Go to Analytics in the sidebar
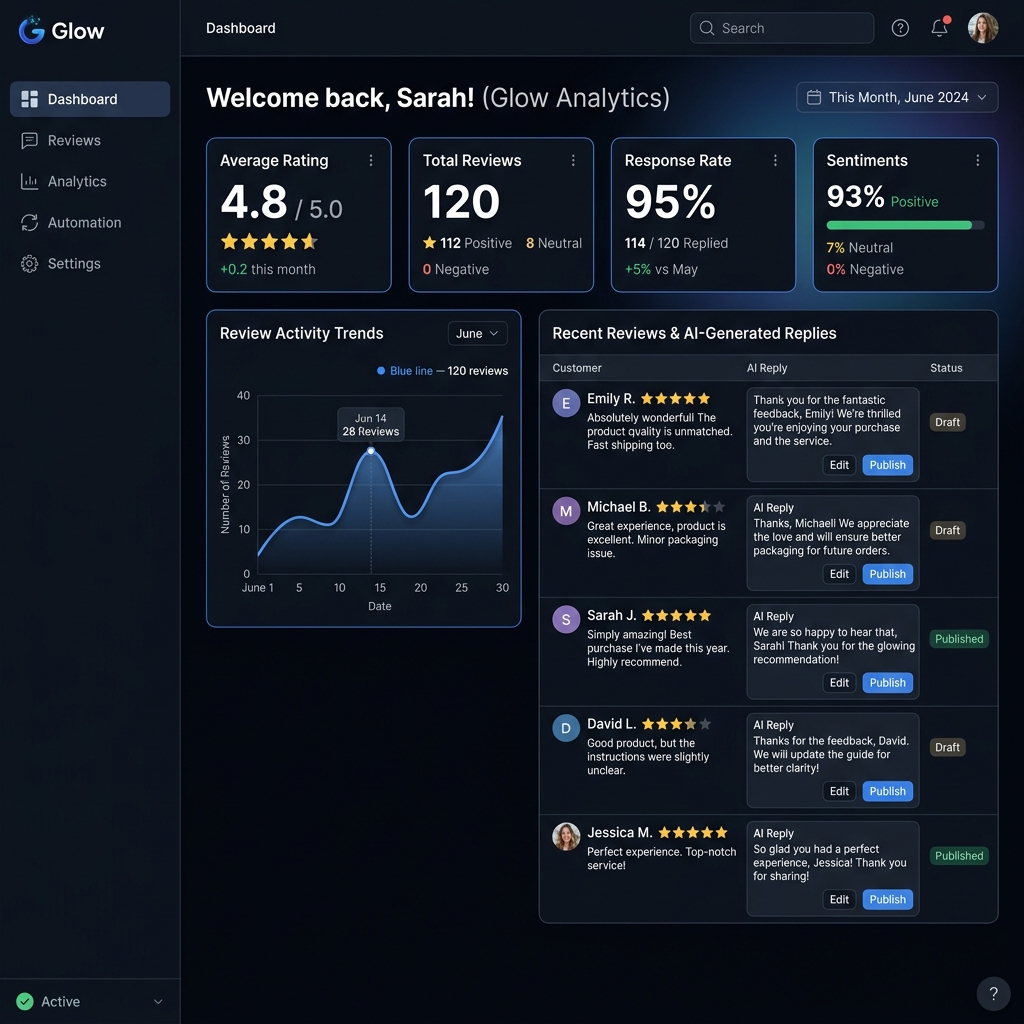1024x1024 pixels. [x=90, y=182]
